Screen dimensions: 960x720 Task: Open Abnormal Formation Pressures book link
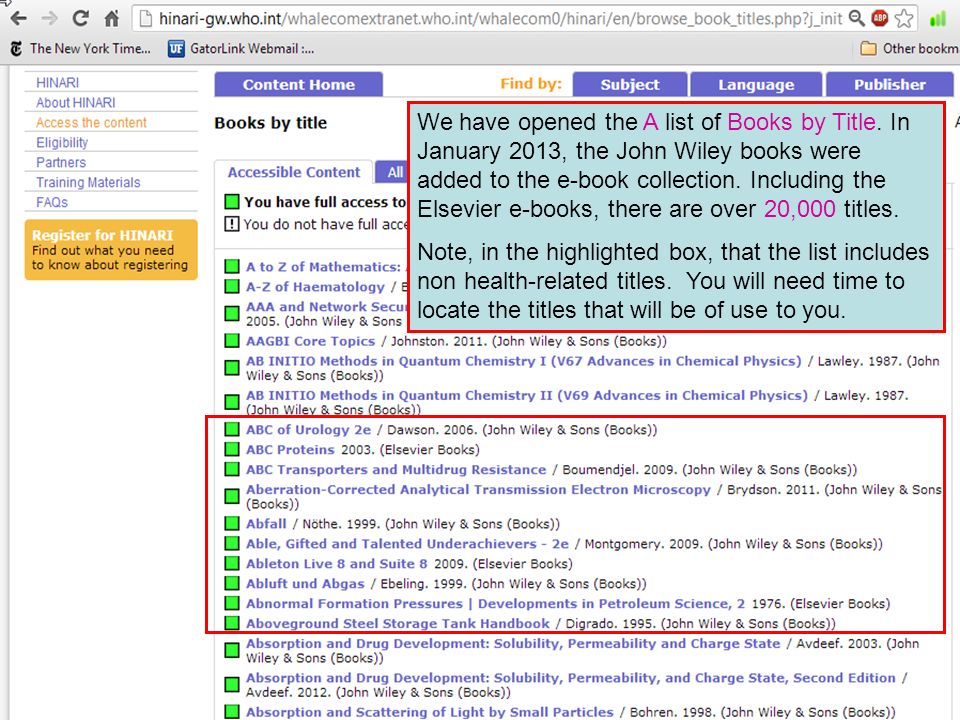coord(495,603)
